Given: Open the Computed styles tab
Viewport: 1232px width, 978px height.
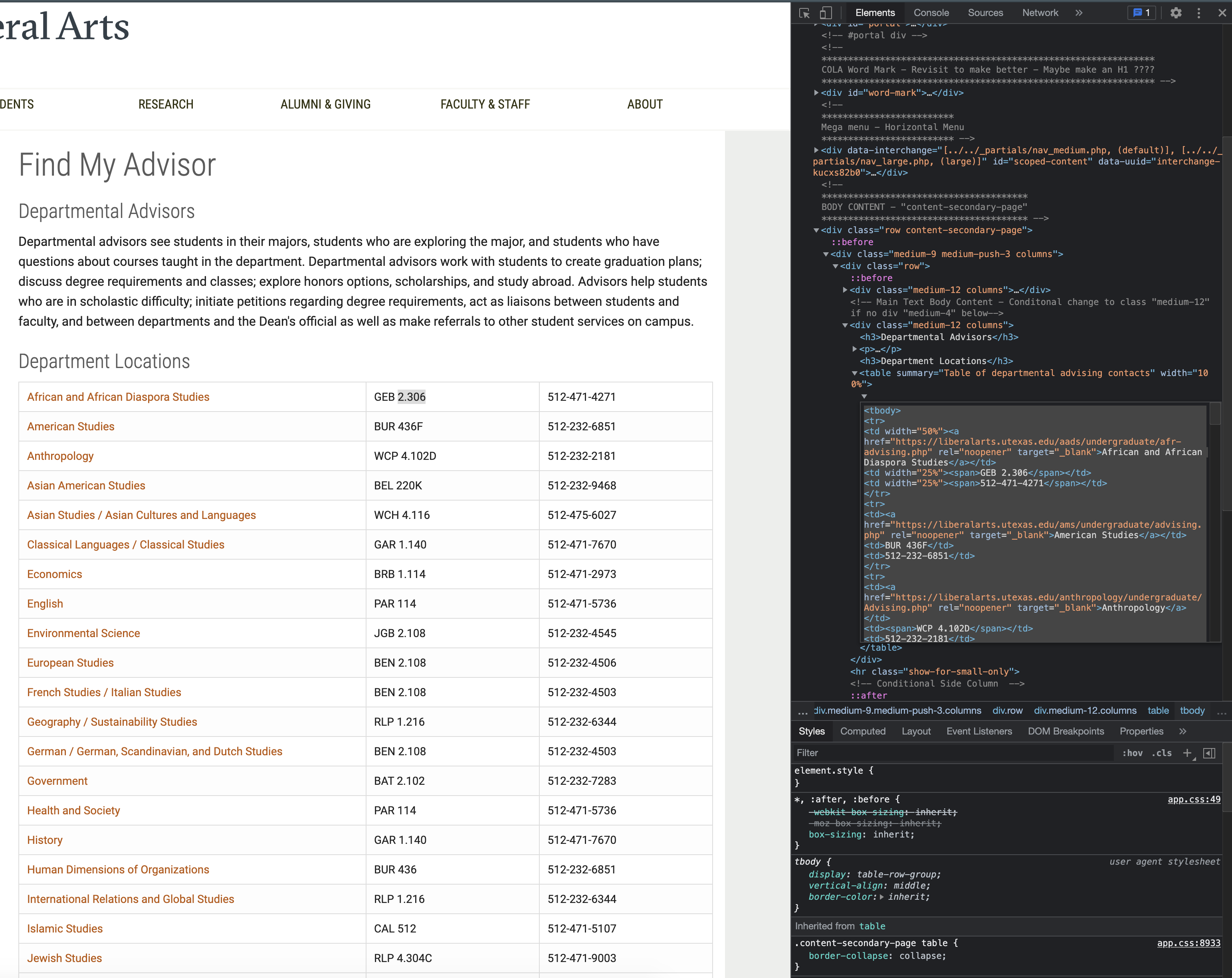Looking at the screenshot, I should [x=863, y=731].
